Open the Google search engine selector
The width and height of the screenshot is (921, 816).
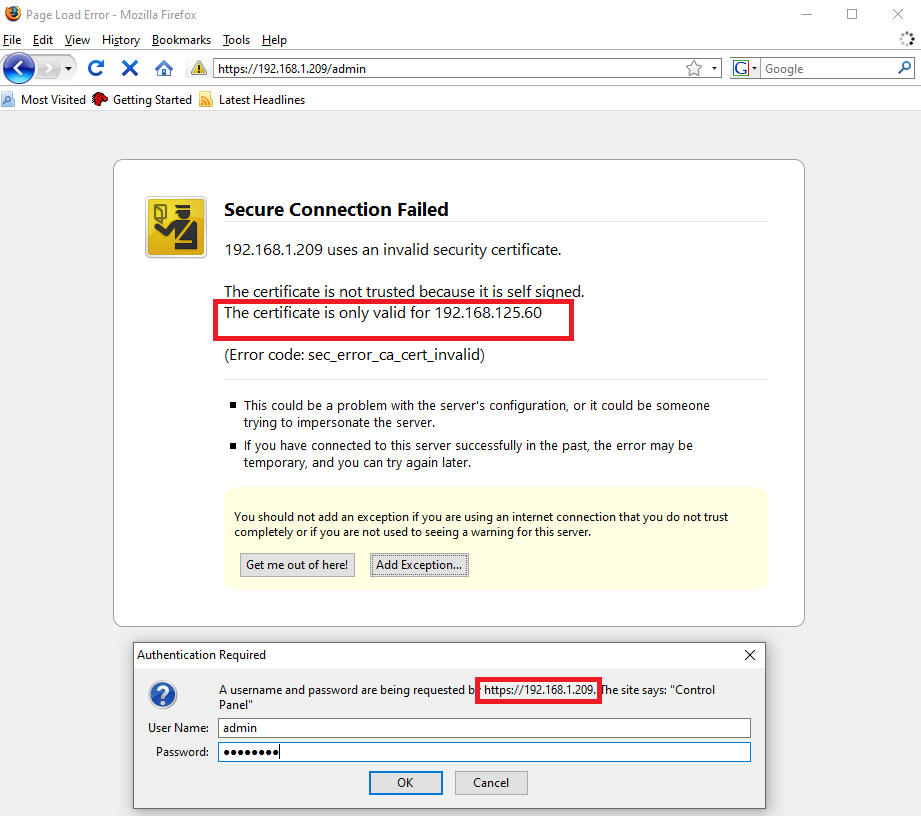[745, 69]
